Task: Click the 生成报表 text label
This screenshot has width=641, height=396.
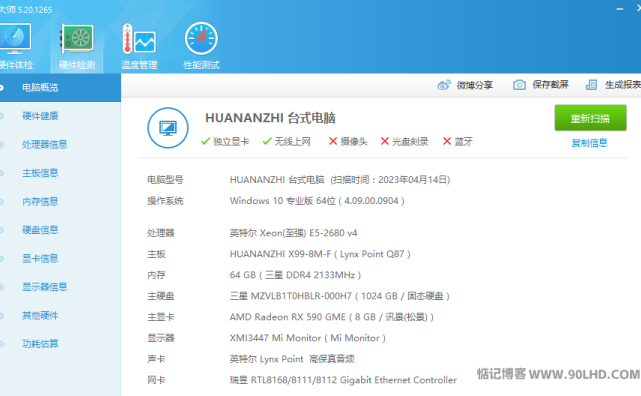Action: pos(623,85)
